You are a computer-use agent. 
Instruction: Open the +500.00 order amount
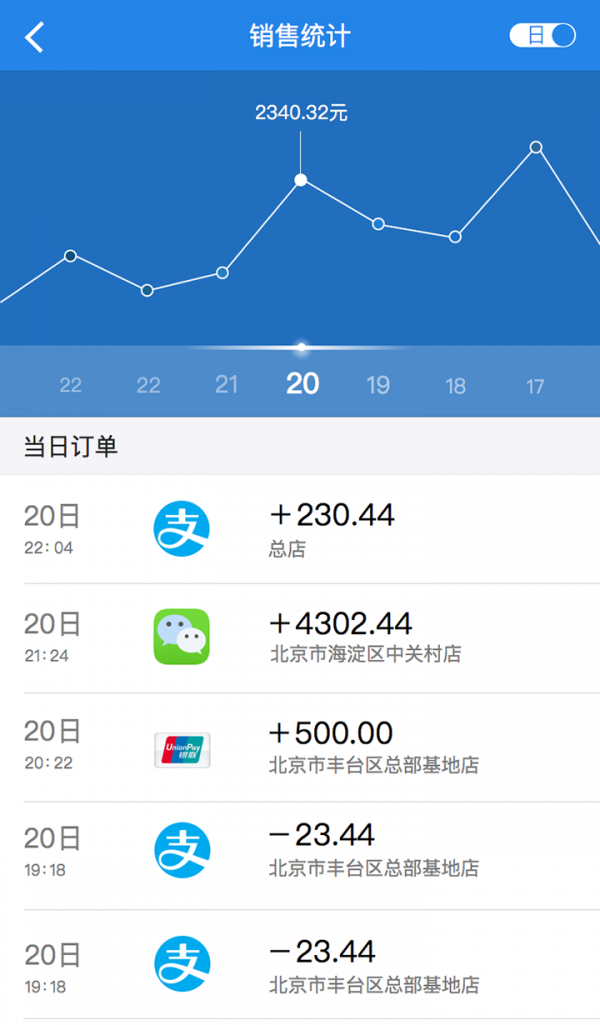(x=331, y=733)
